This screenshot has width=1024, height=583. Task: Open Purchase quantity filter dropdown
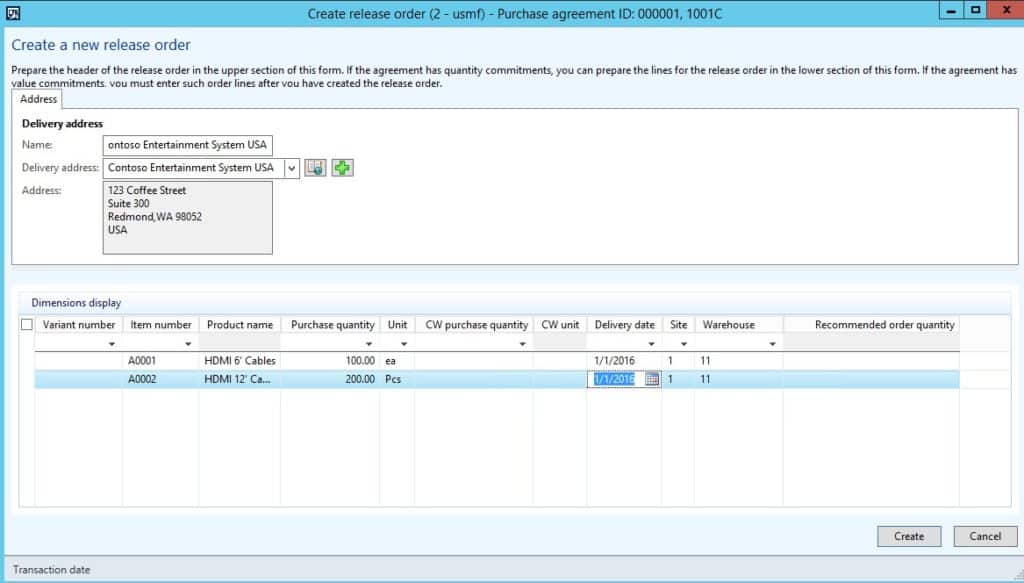tap(369, 343)
